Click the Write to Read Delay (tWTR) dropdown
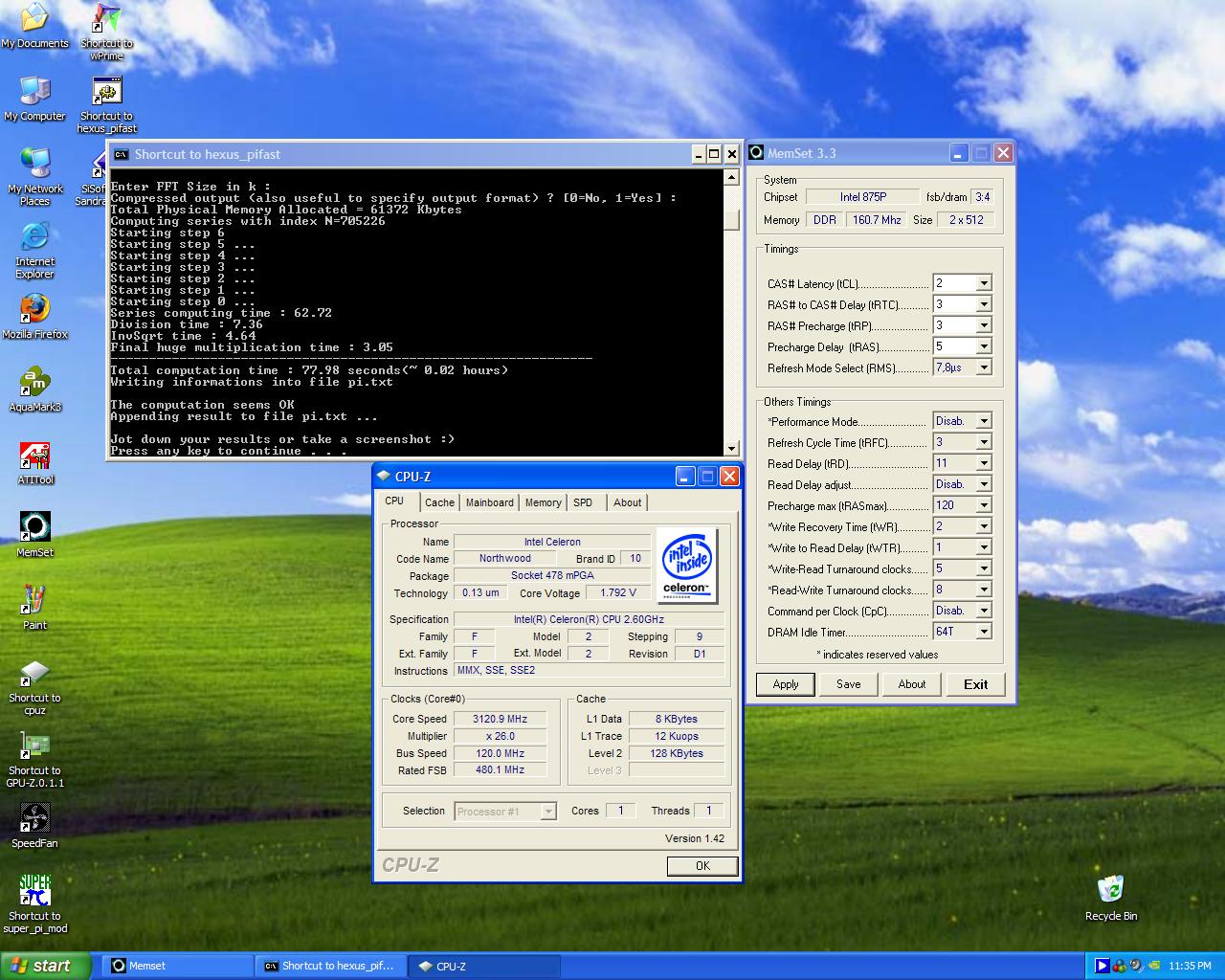 point(983,547)
